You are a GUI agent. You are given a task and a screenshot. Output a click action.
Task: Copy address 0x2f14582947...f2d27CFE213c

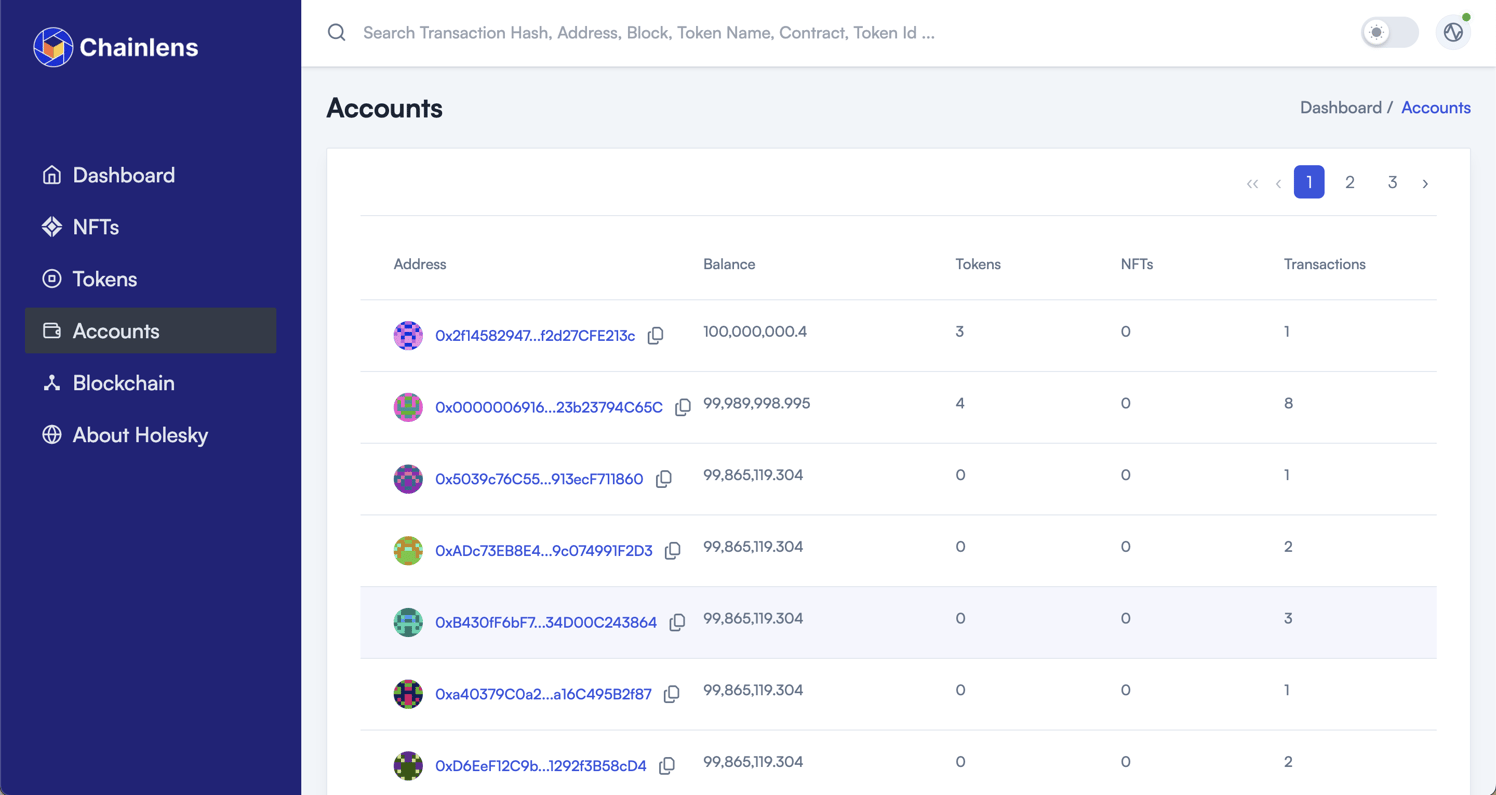click(655, 335)
